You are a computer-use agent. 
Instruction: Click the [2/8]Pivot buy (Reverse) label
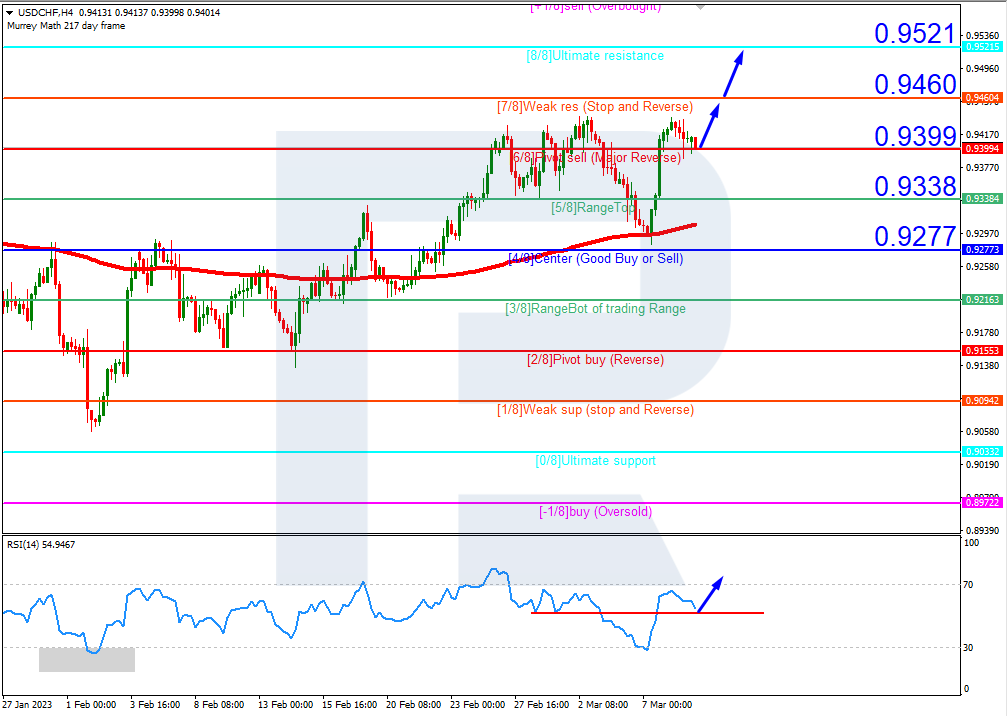(595, 359)
